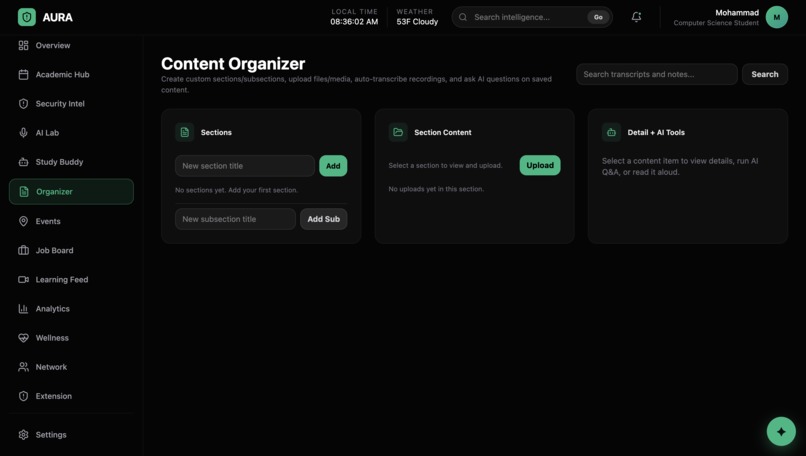The height and width of the screenshot is (456, 806).
Task: Click "Select a section to view and upload."
Action: (445, 166)
